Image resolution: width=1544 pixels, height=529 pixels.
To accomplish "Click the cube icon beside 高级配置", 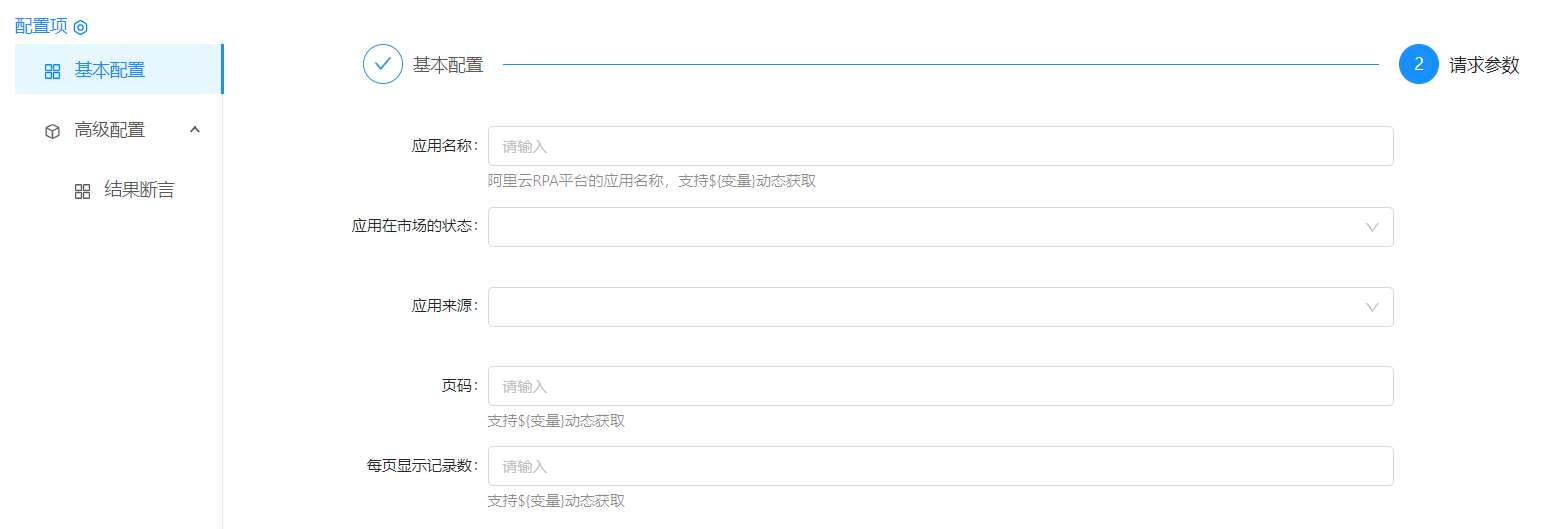I will click(53, 131).
